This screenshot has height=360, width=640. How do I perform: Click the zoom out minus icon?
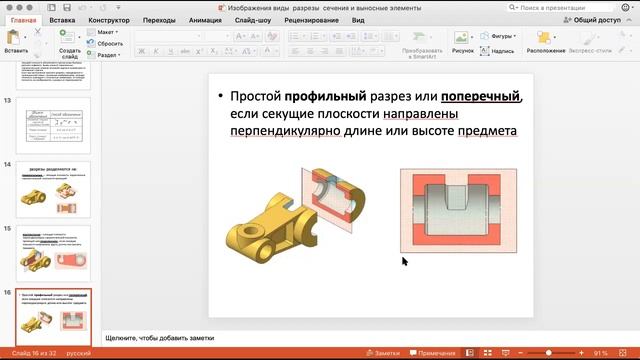pyautogui.click(x=520, y=353)
